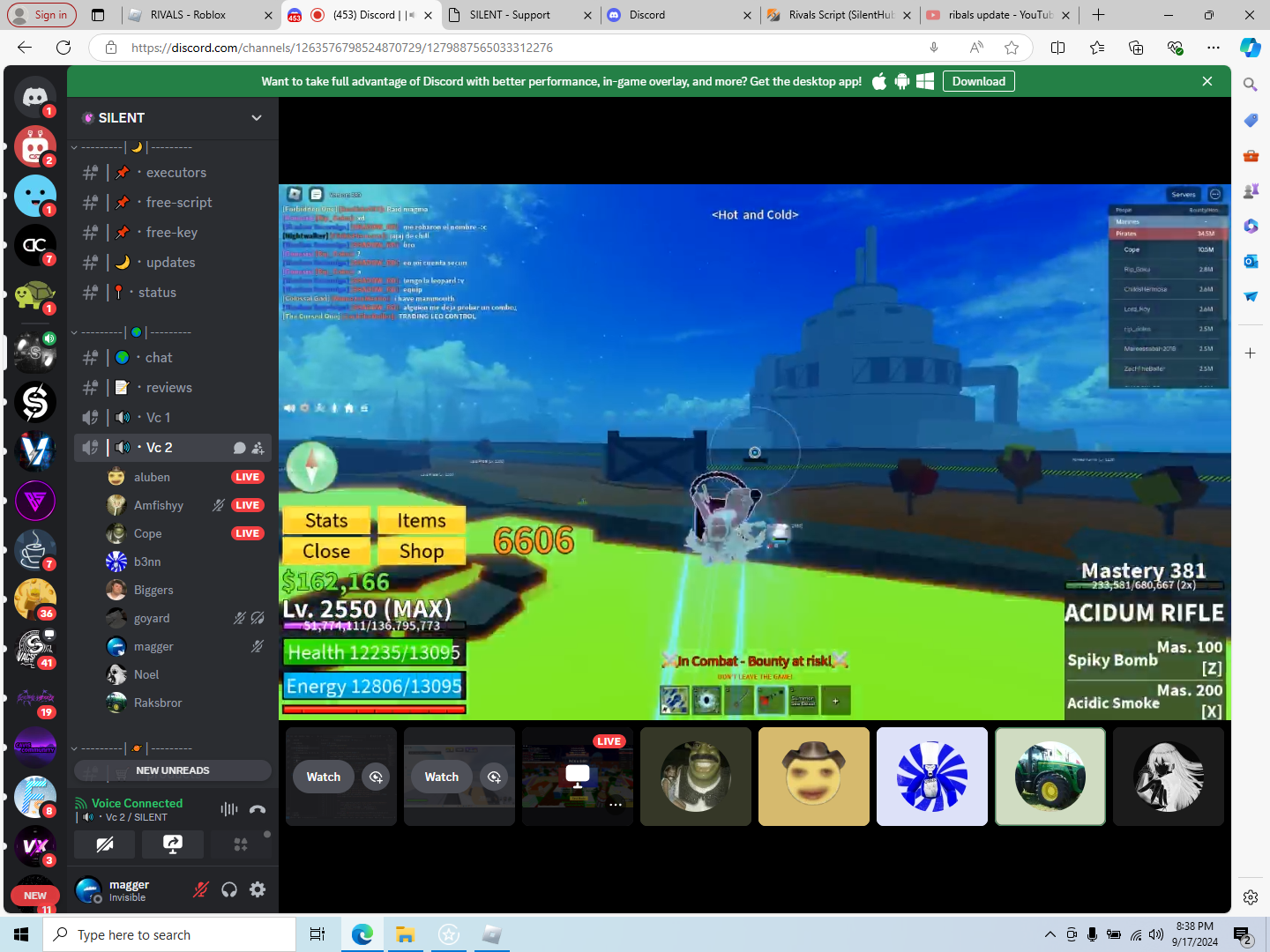Switch to SILENT - Support browser tab
1270x952 pixels.
tap(520, 15)
